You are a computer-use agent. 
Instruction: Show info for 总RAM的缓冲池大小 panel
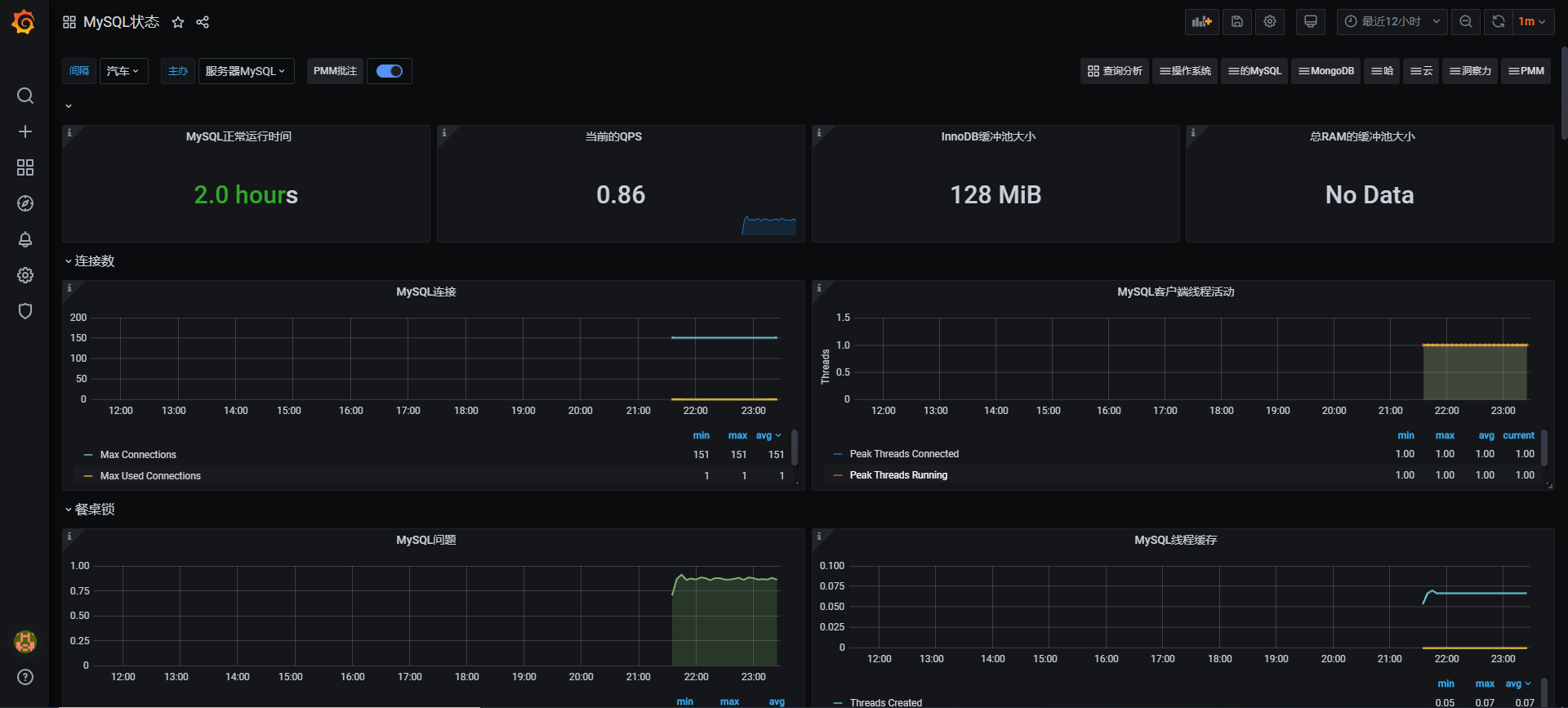(1193, 132)
